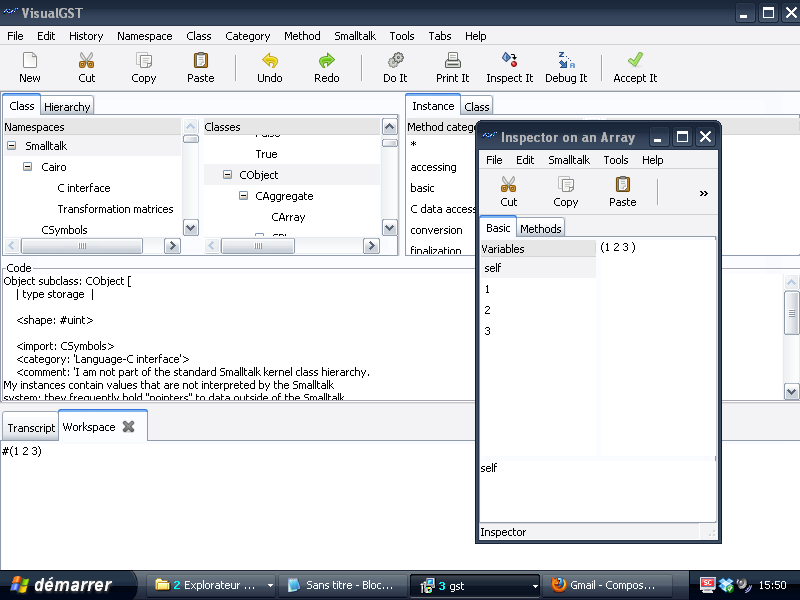This screenshot has height=600, width=800.
Task: Select variable 2 in Inspector list
Action: [538, 310]
